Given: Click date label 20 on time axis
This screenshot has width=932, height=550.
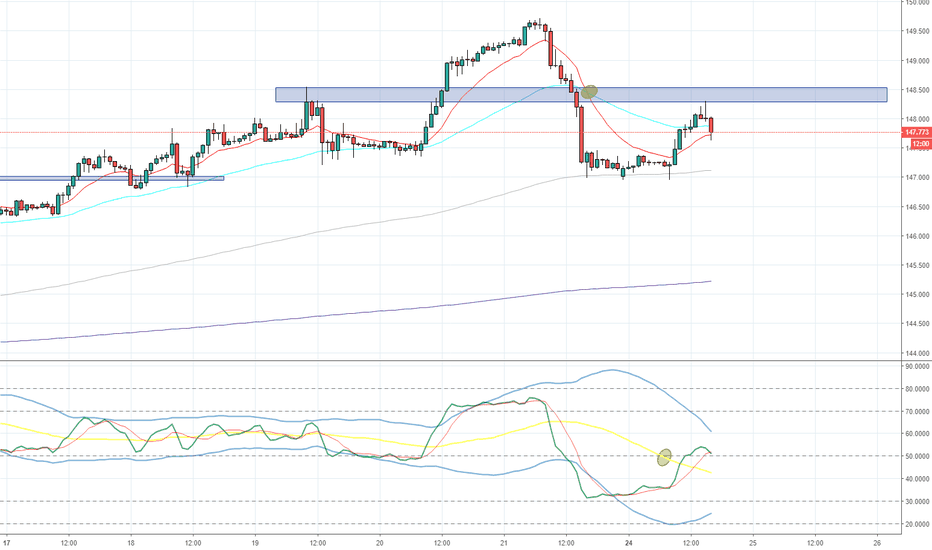Looking at the screenshot, I should point(379,543).
